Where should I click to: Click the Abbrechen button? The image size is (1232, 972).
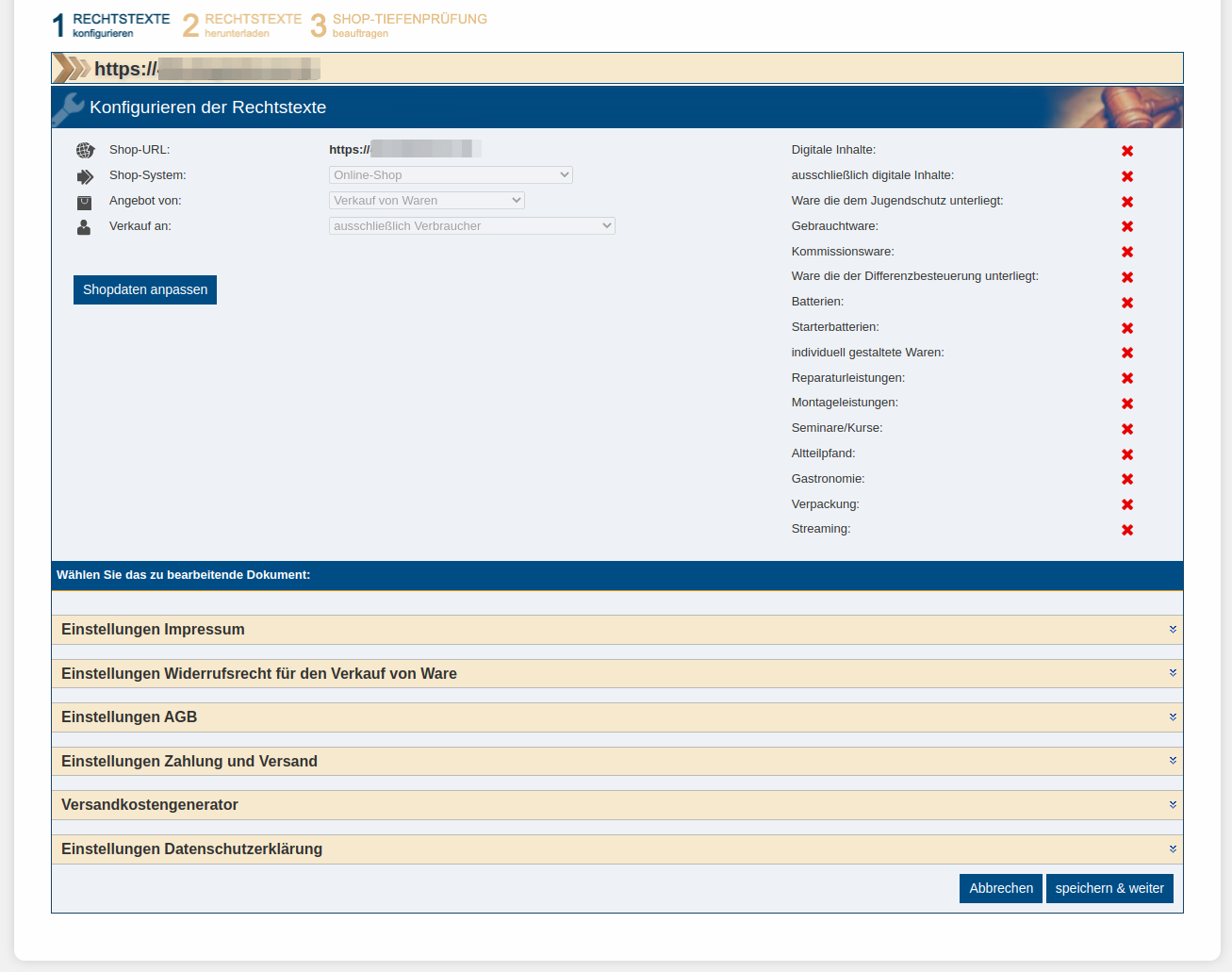[x=1001, y=888]
